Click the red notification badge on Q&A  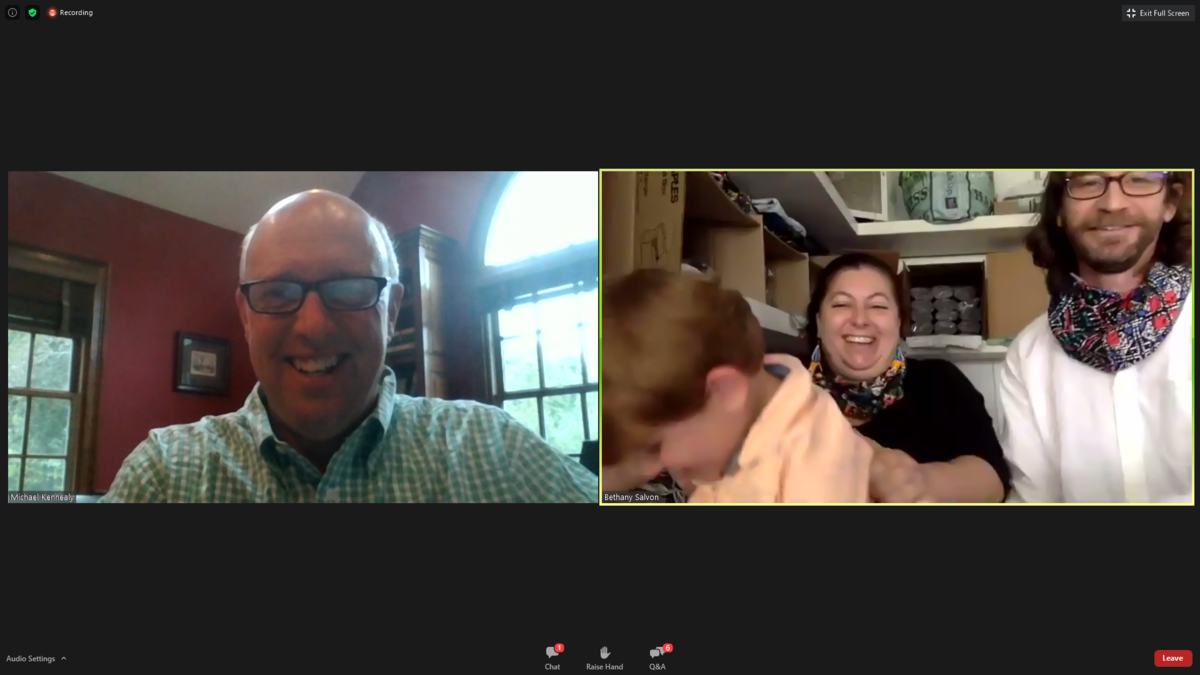point(667,648)
